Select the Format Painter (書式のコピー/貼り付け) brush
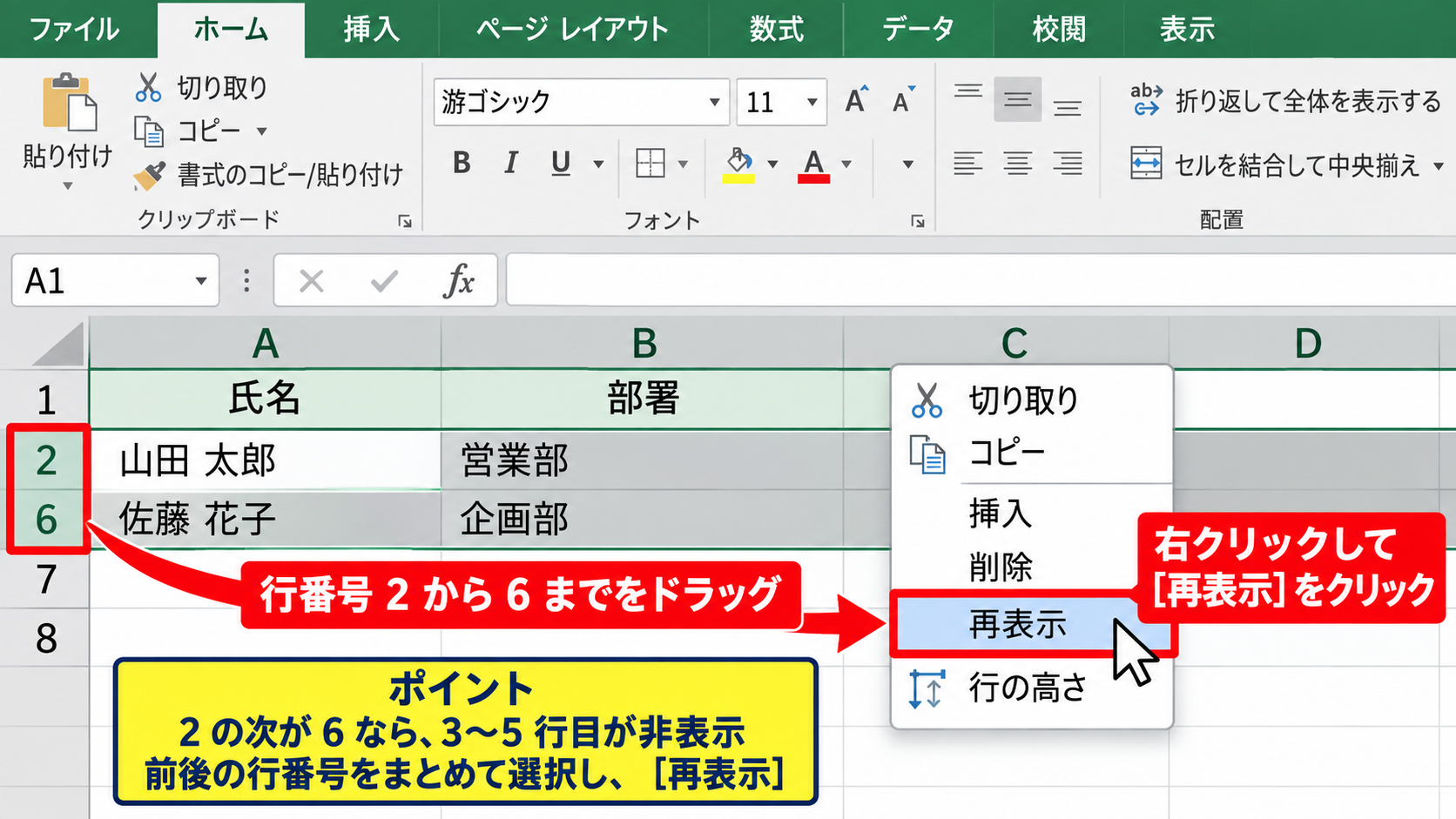The image size is (1456, 819). [x=149, y=176]
